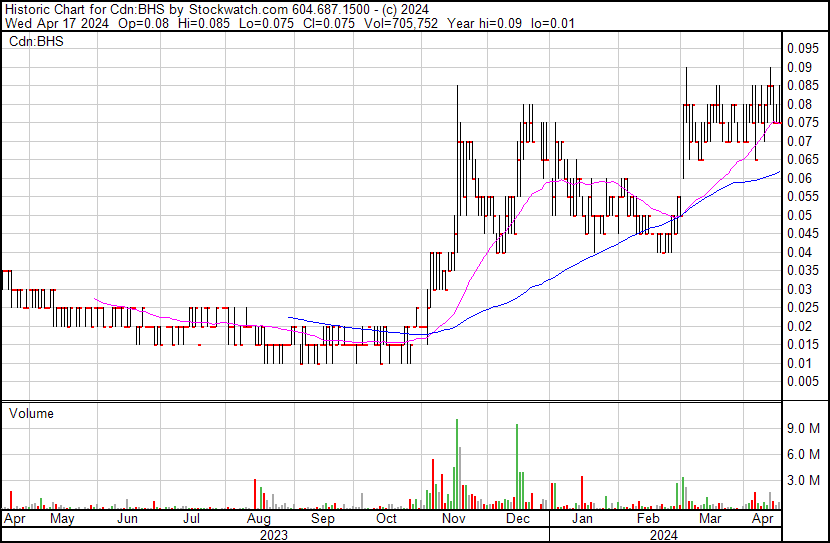
Task: Click the 0.045 price axis label
Action: coord(803,233)
